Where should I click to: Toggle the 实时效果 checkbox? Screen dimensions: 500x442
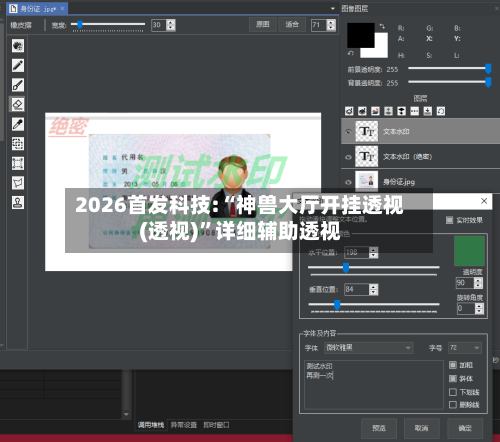pos(449,220)
